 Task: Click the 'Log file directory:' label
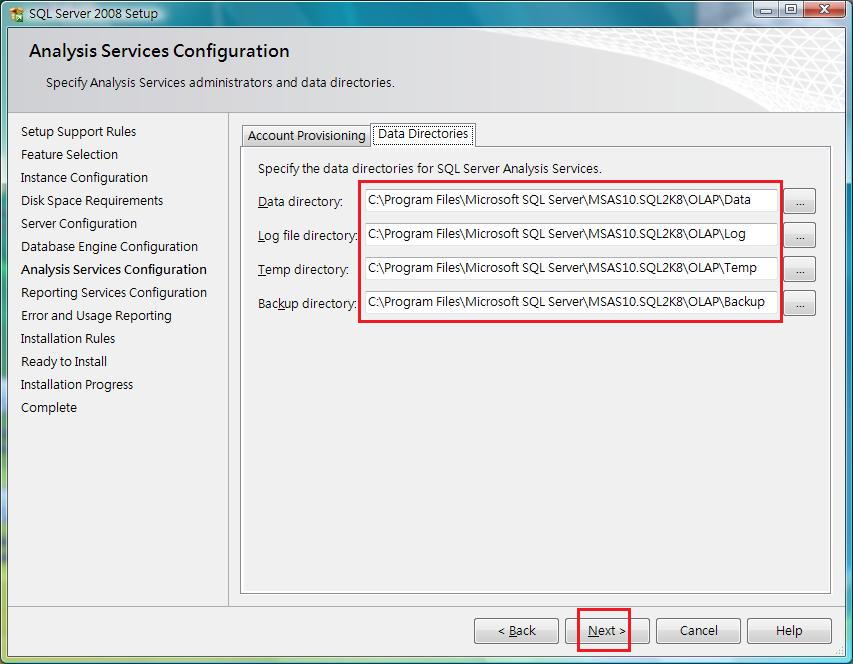pos(307,236)
